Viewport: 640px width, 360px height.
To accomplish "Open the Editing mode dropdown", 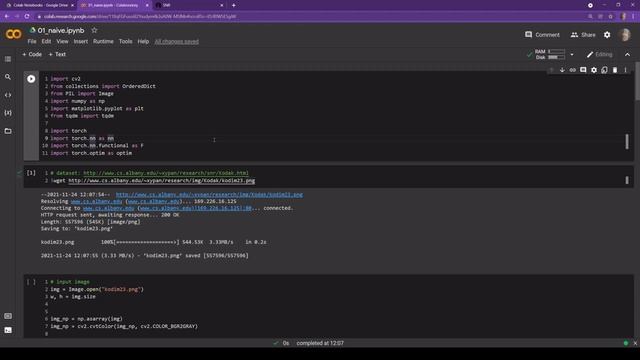I will [600, 54].
